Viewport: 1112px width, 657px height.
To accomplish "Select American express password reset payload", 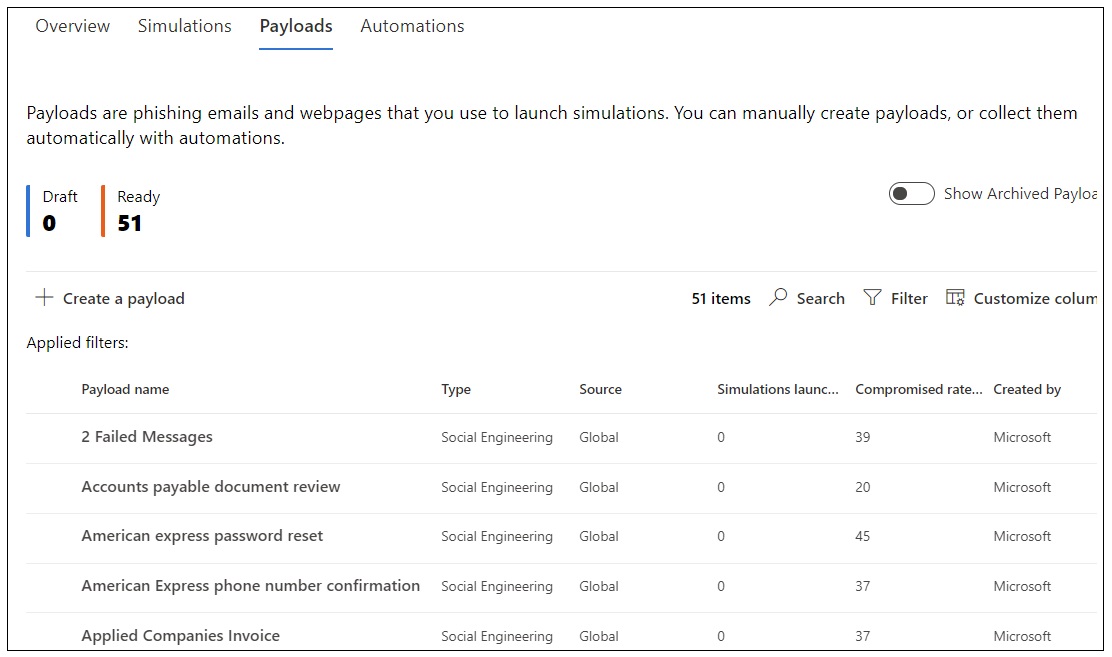I will coord(202,536).
